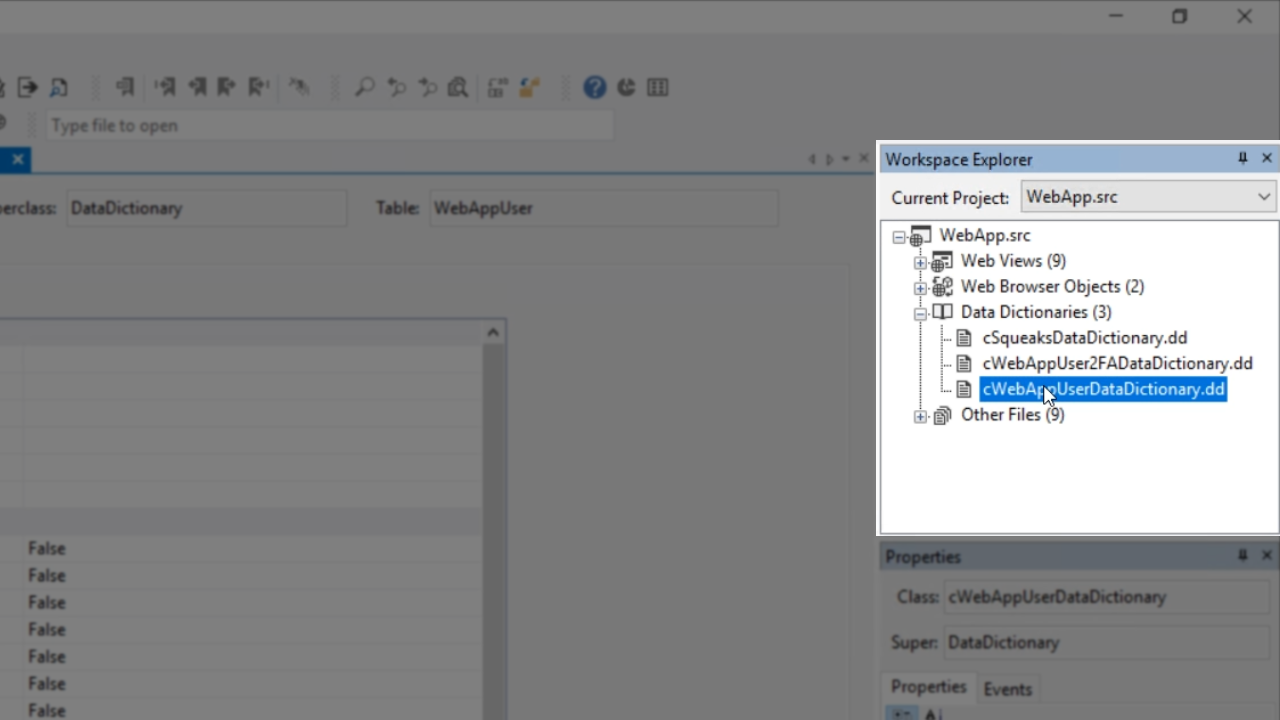Click the grid scrollbar up arrow
Screen dimensions: 1280x720
493,333
